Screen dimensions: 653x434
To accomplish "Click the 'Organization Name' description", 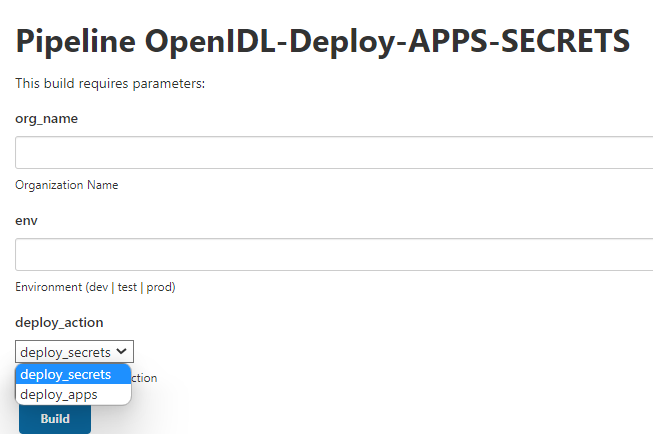I will (67, 185).
